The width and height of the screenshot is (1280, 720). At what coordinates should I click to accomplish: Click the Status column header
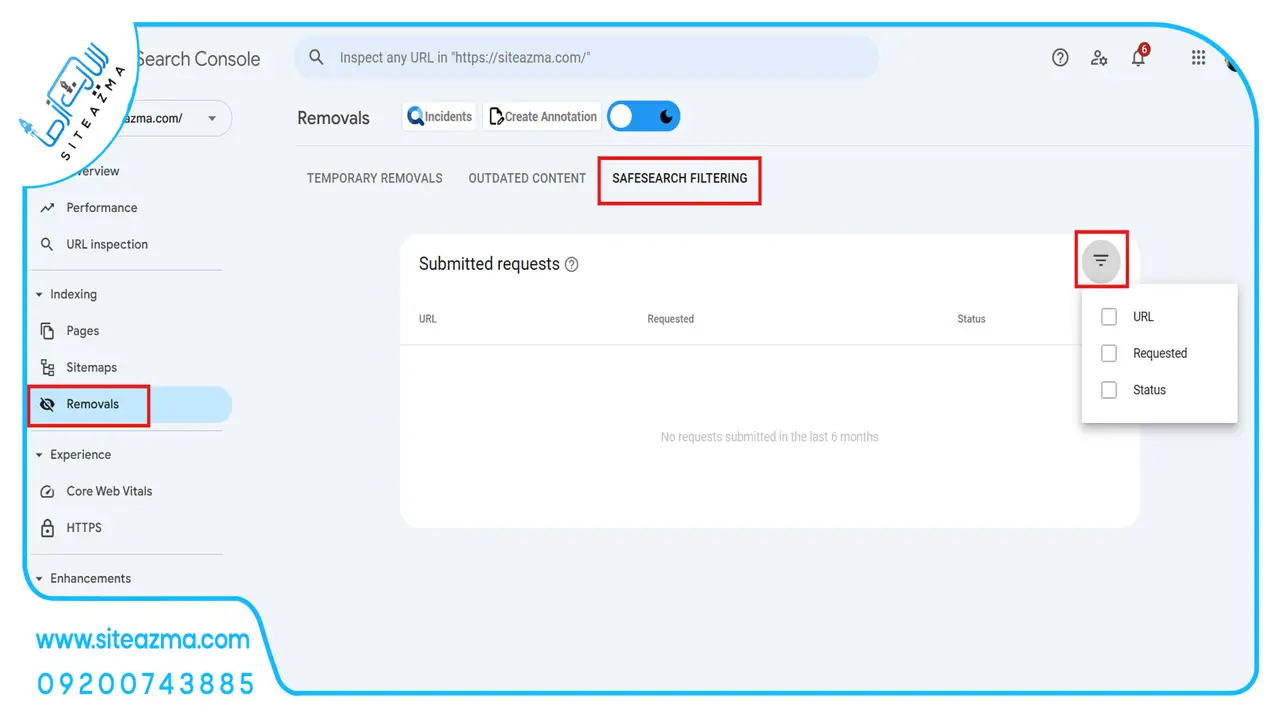(x=971, y=319)
